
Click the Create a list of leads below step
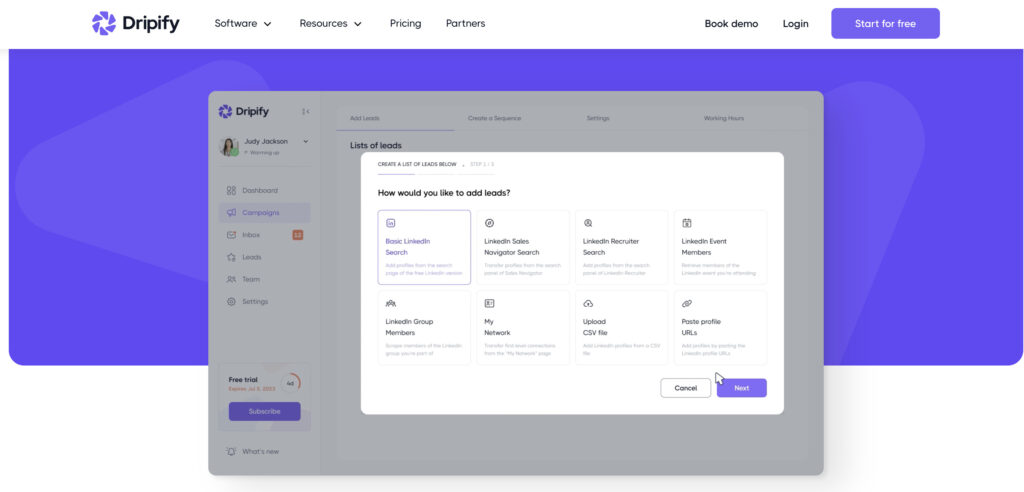click(x=417, y=165)
